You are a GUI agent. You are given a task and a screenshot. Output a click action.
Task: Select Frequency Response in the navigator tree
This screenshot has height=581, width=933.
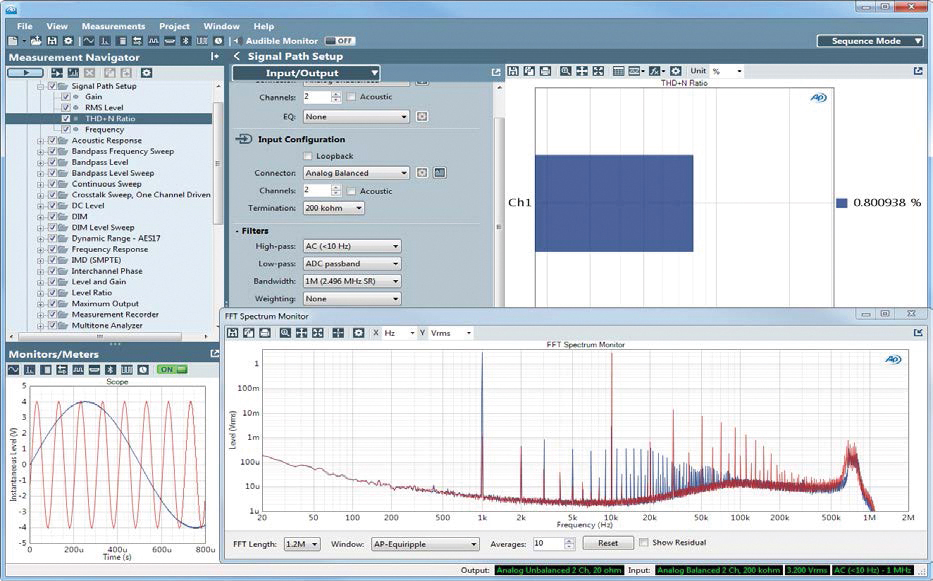tap(109, 249)
